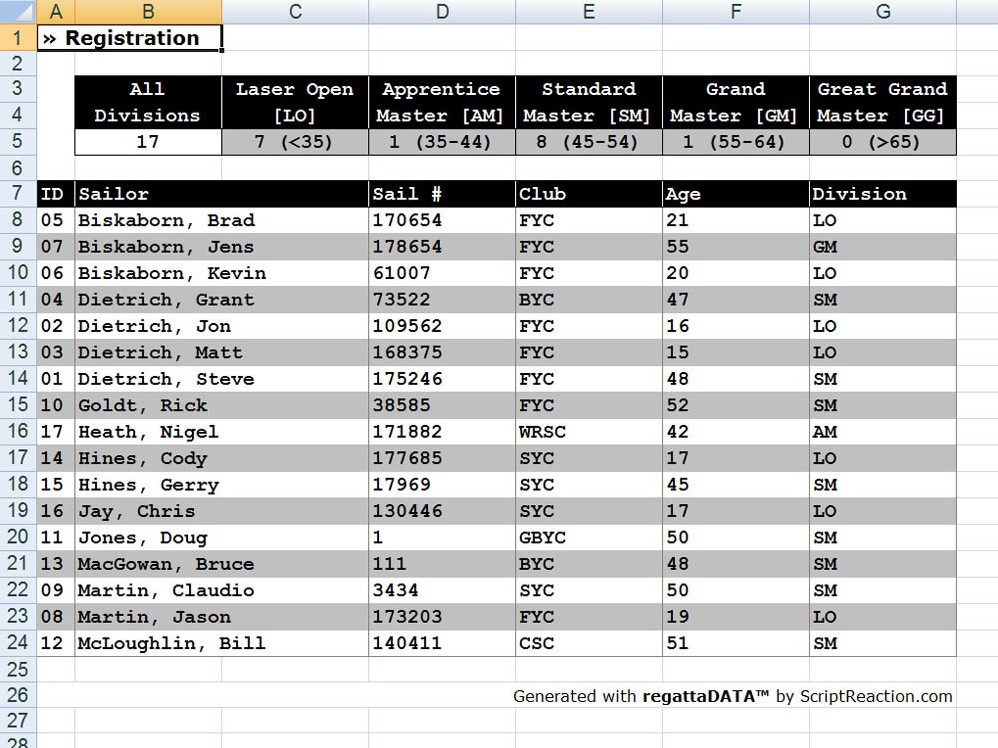998x748 pixels.
Task: Select sailor Jay, Chris
Action: pyautogui.click(x=221, y=511)
